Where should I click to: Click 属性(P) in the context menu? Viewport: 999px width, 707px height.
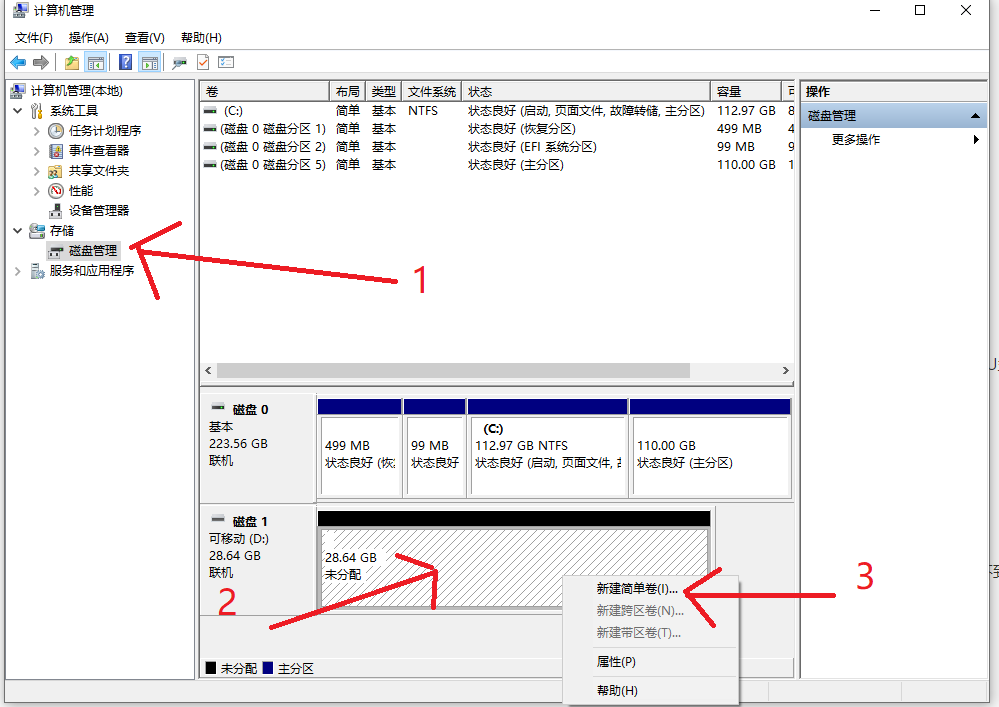616,662
